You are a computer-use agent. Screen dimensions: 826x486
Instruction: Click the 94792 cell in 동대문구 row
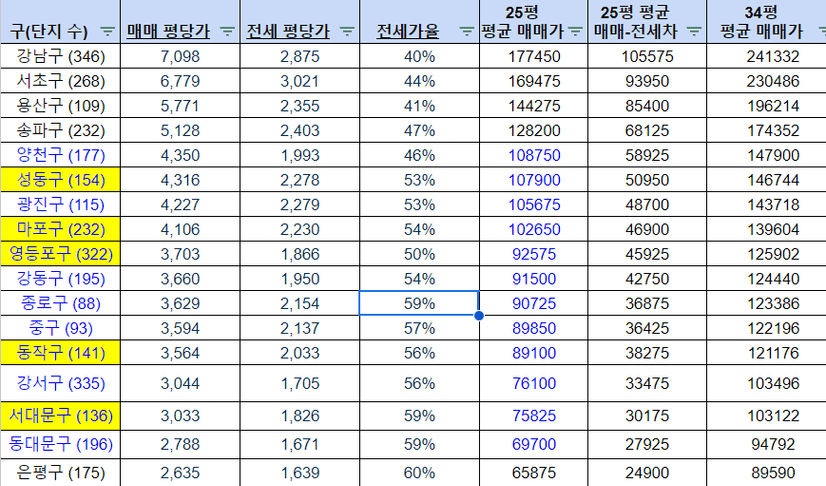[766, 444]
